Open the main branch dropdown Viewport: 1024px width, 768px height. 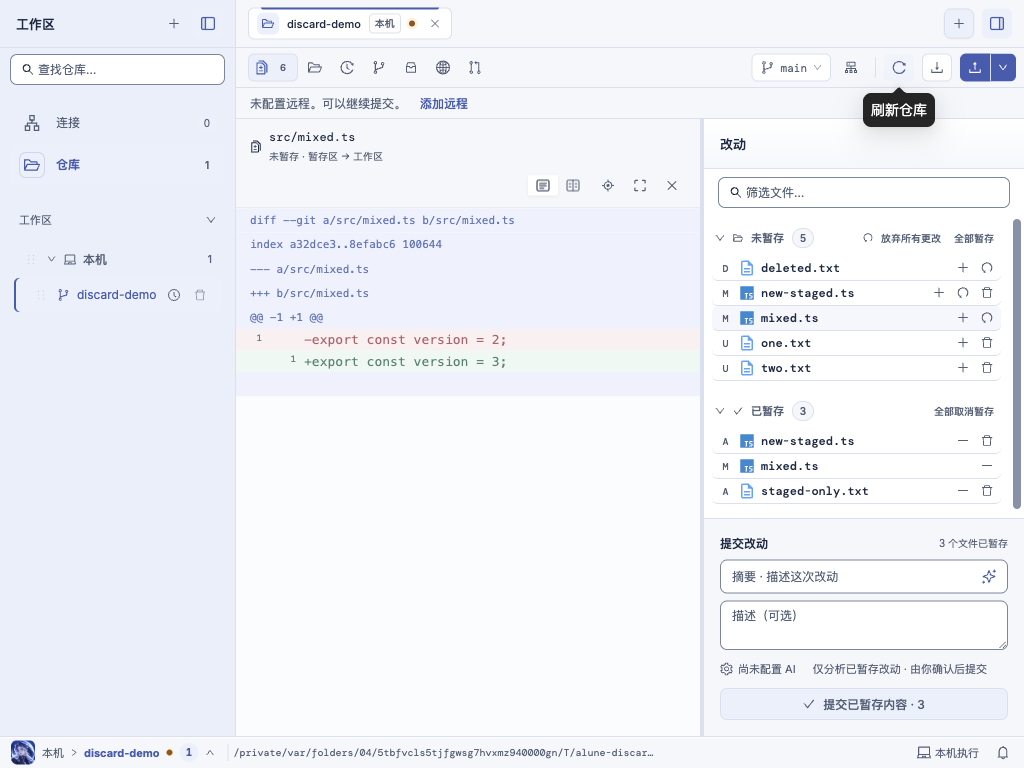[791, 67]
